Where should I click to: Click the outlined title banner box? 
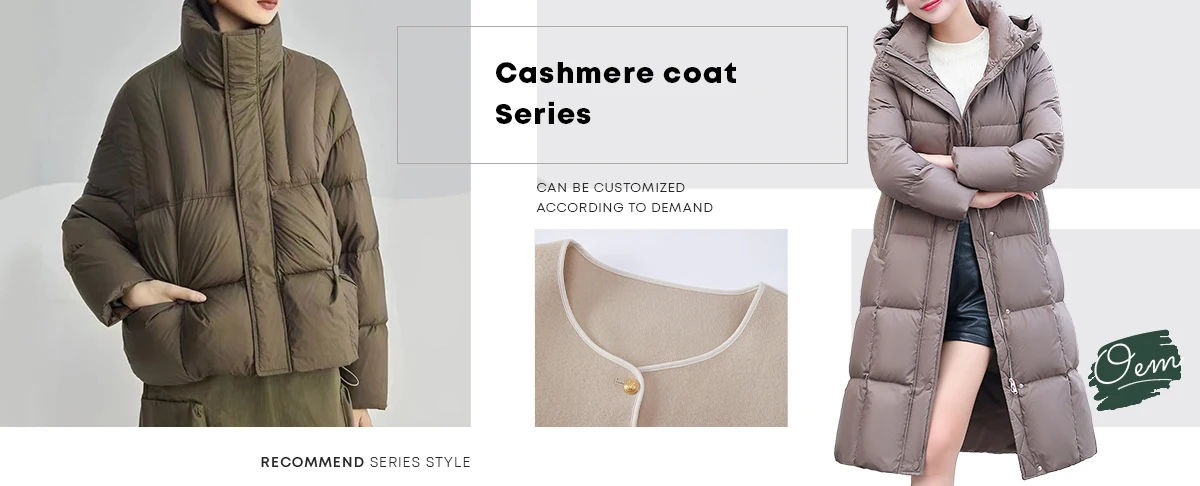tap(622, 95)
